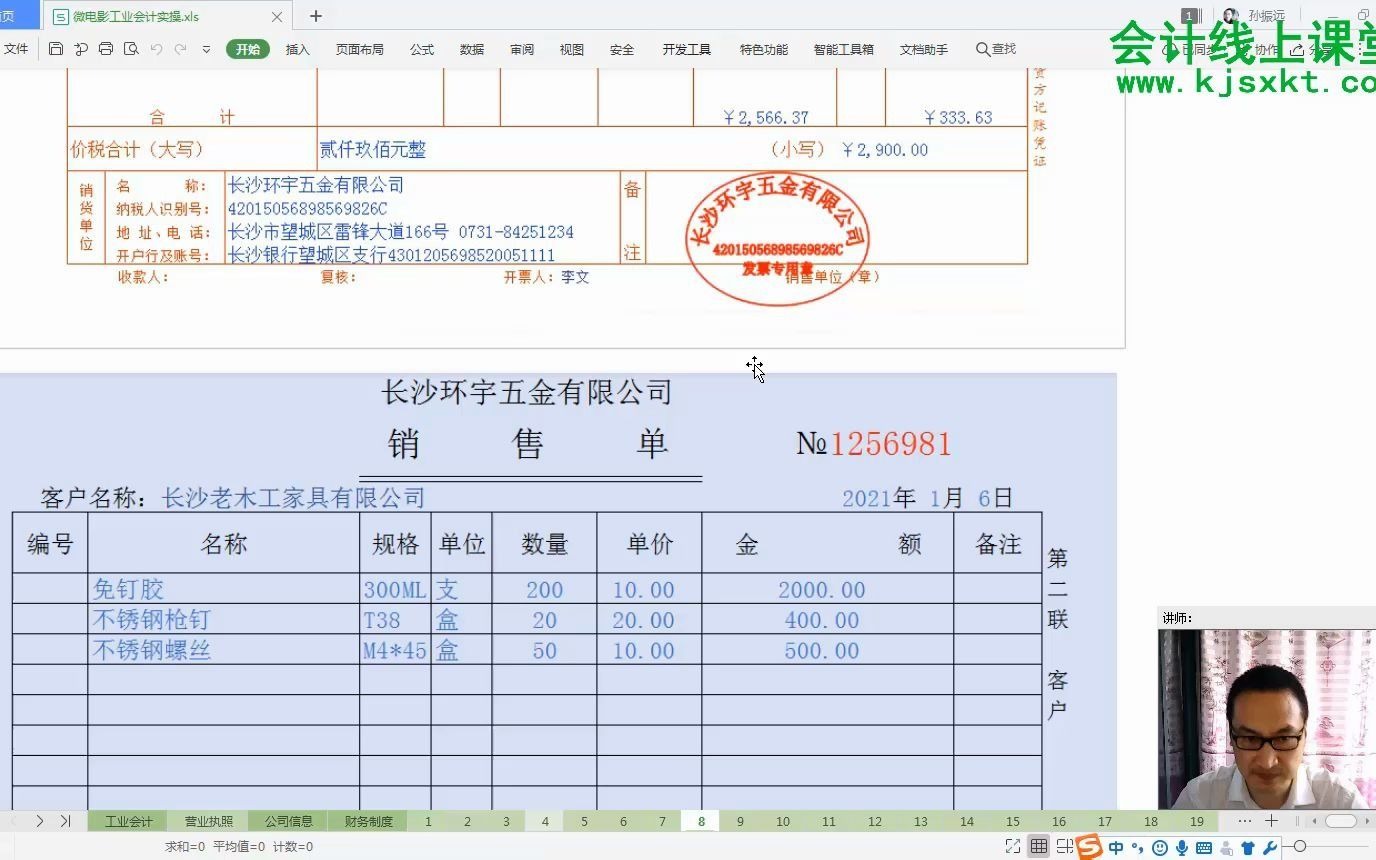
Task: Switch to sheet tab 19
Action: (x=1197, y=821)
